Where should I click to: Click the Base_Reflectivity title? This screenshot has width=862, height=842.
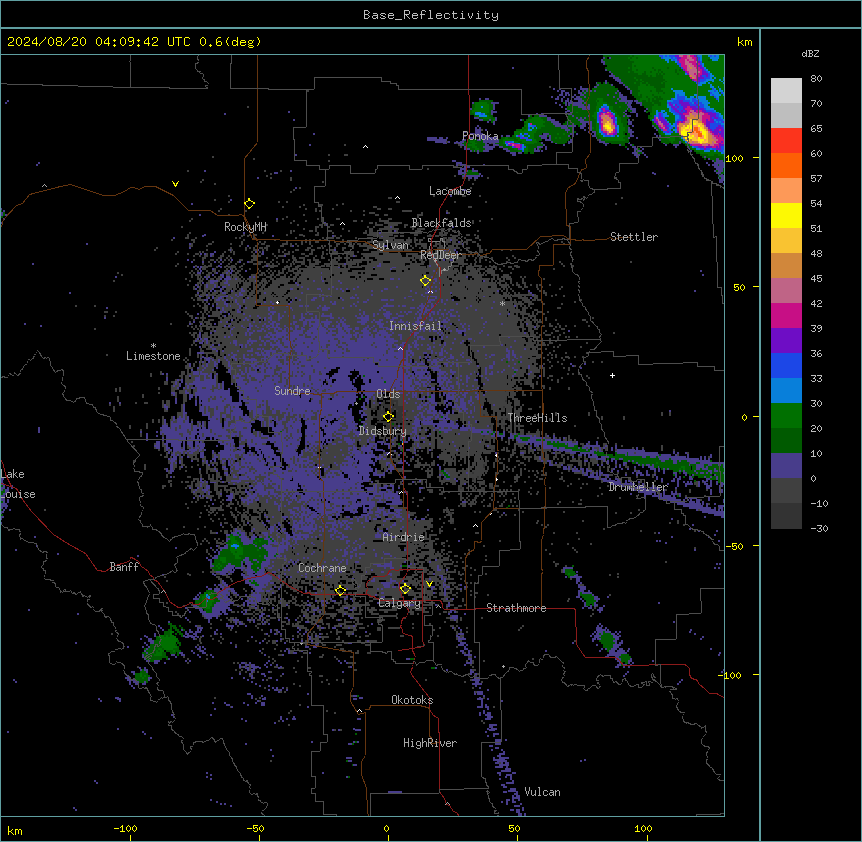(x=431, y=15)
